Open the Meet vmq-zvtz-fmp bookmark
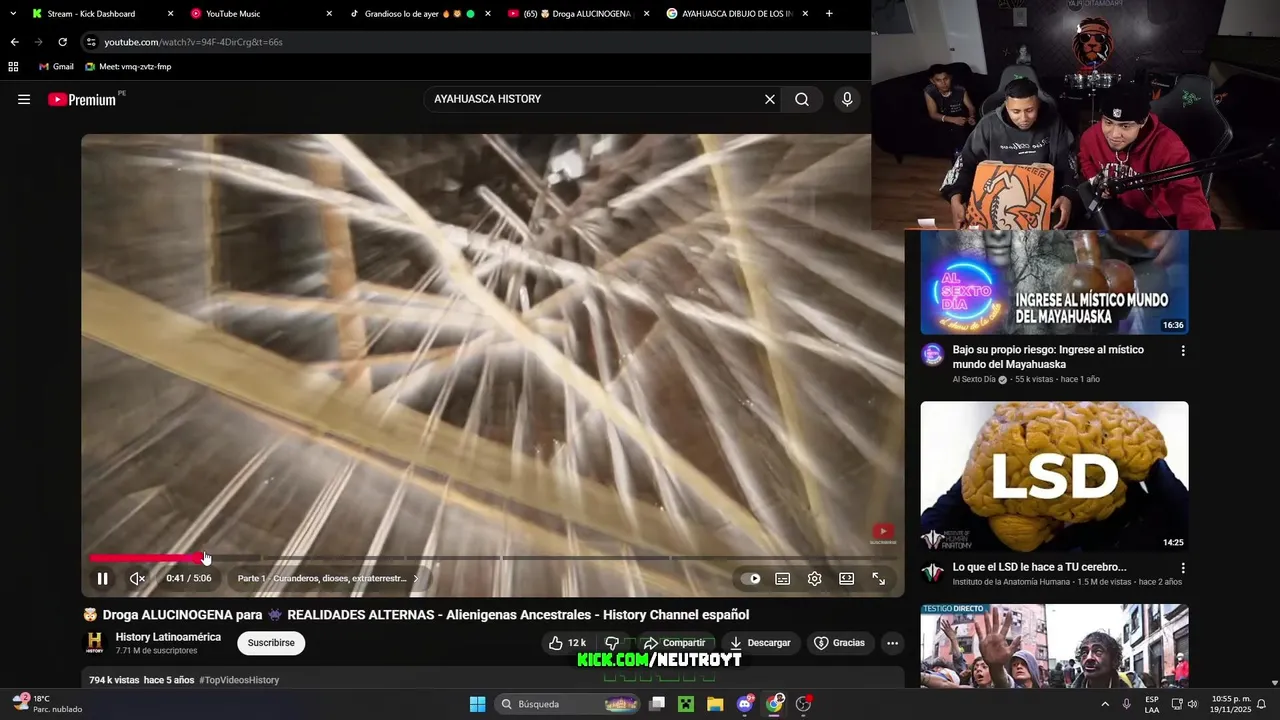1280x720 pixels. pos(128,67)
